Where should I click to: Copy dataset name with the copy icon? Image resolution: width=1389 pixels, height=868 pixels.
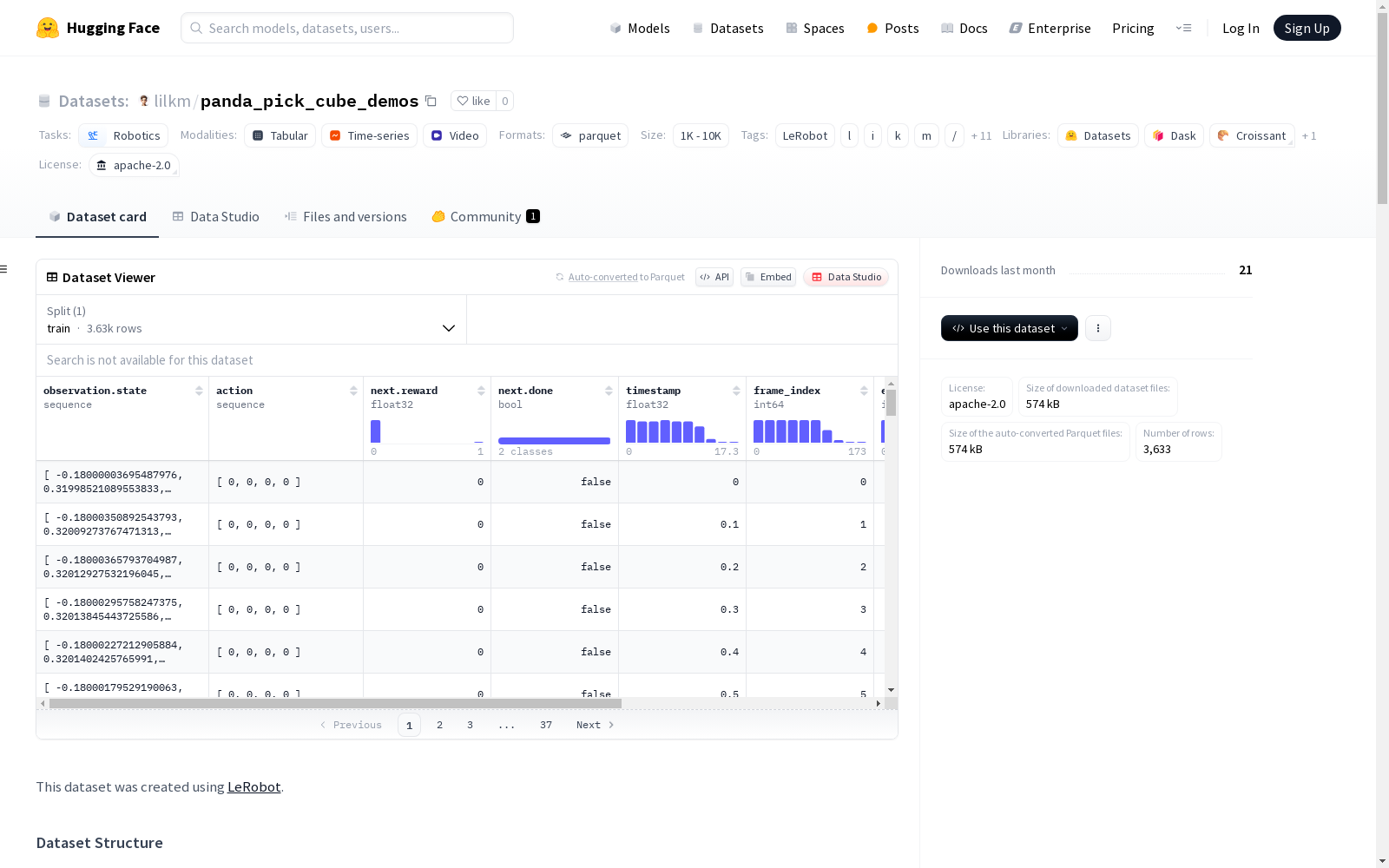(x=431, y=101)
